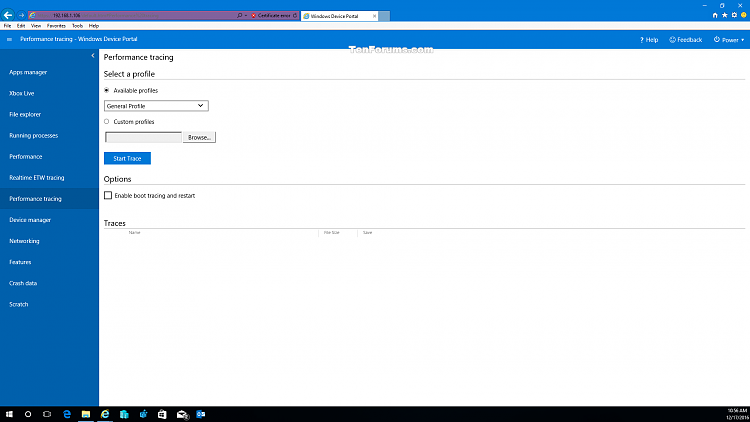Image resolution: width=750 pixels, height=422 pixels.
Task: Open portal Help link
Action: [x=649, y=40]
